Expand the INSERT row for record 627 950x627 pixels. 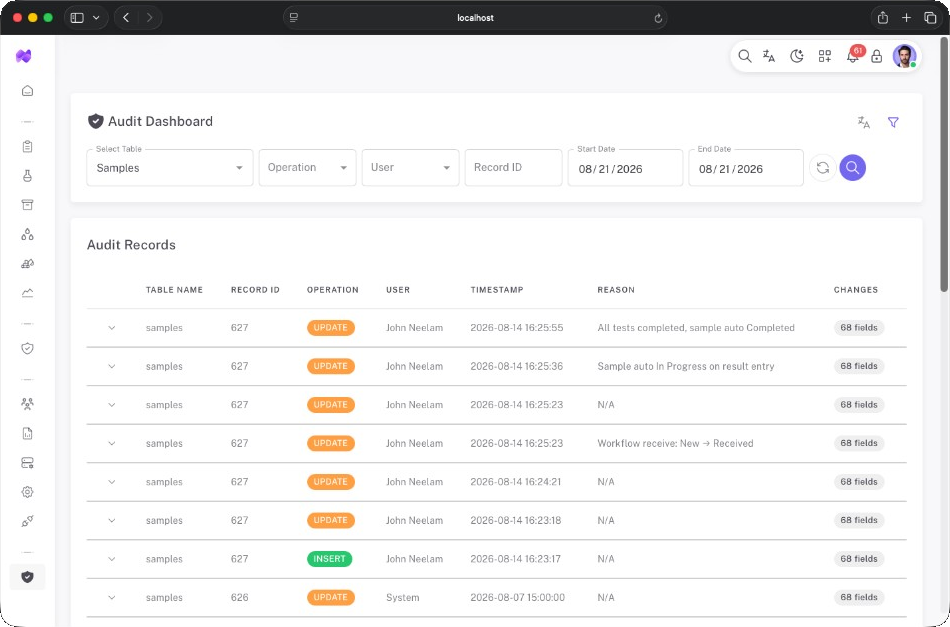tap(111, 559)
